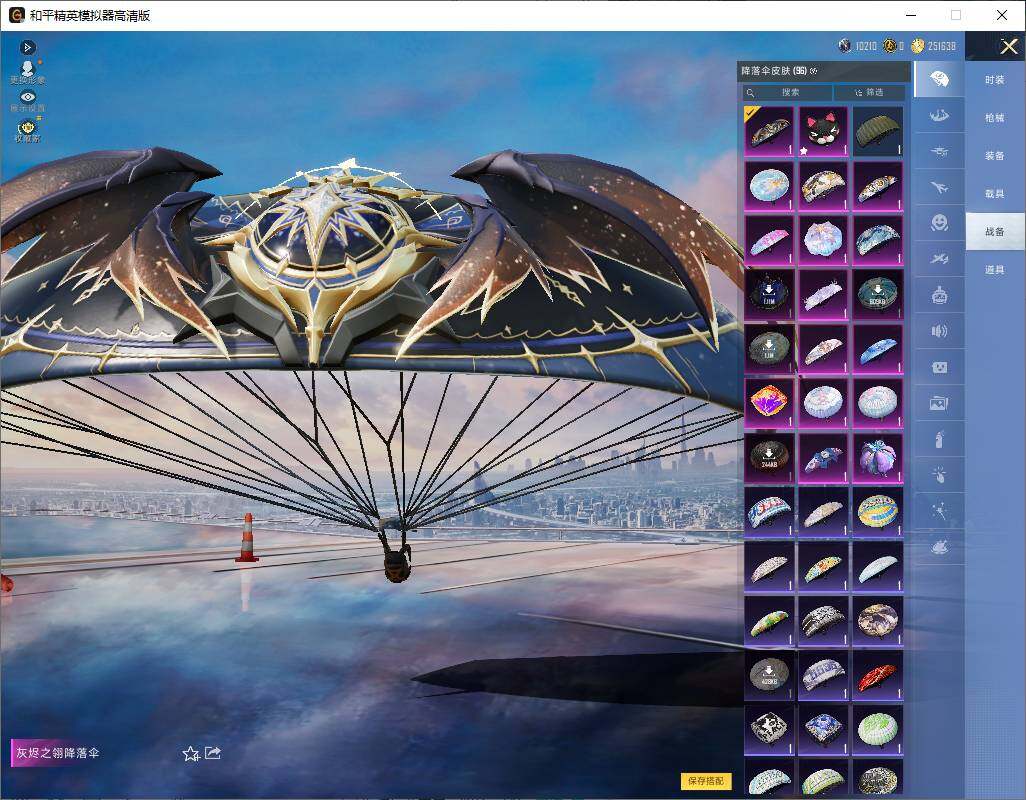Open the 筛选 filter dropdown
This screenshot has width=1026, height=800.
pos(870,92)
